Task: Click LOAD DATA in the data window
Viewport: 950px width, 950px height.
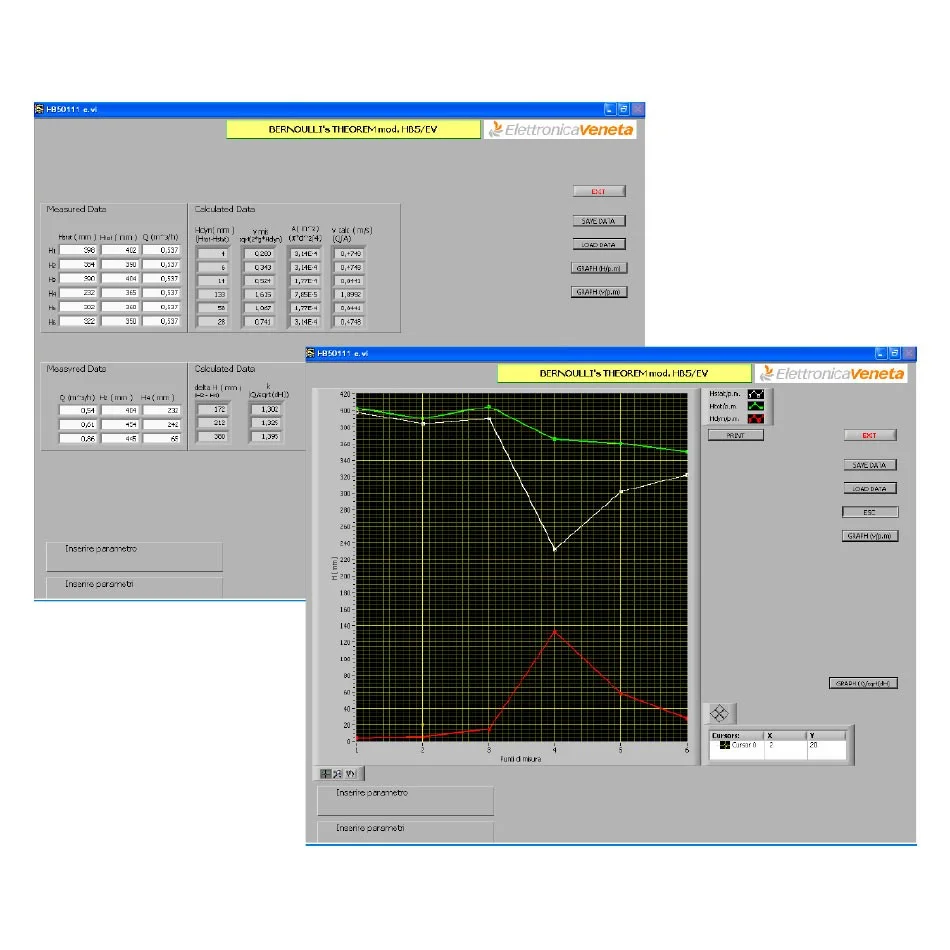Action: (599, 244)
